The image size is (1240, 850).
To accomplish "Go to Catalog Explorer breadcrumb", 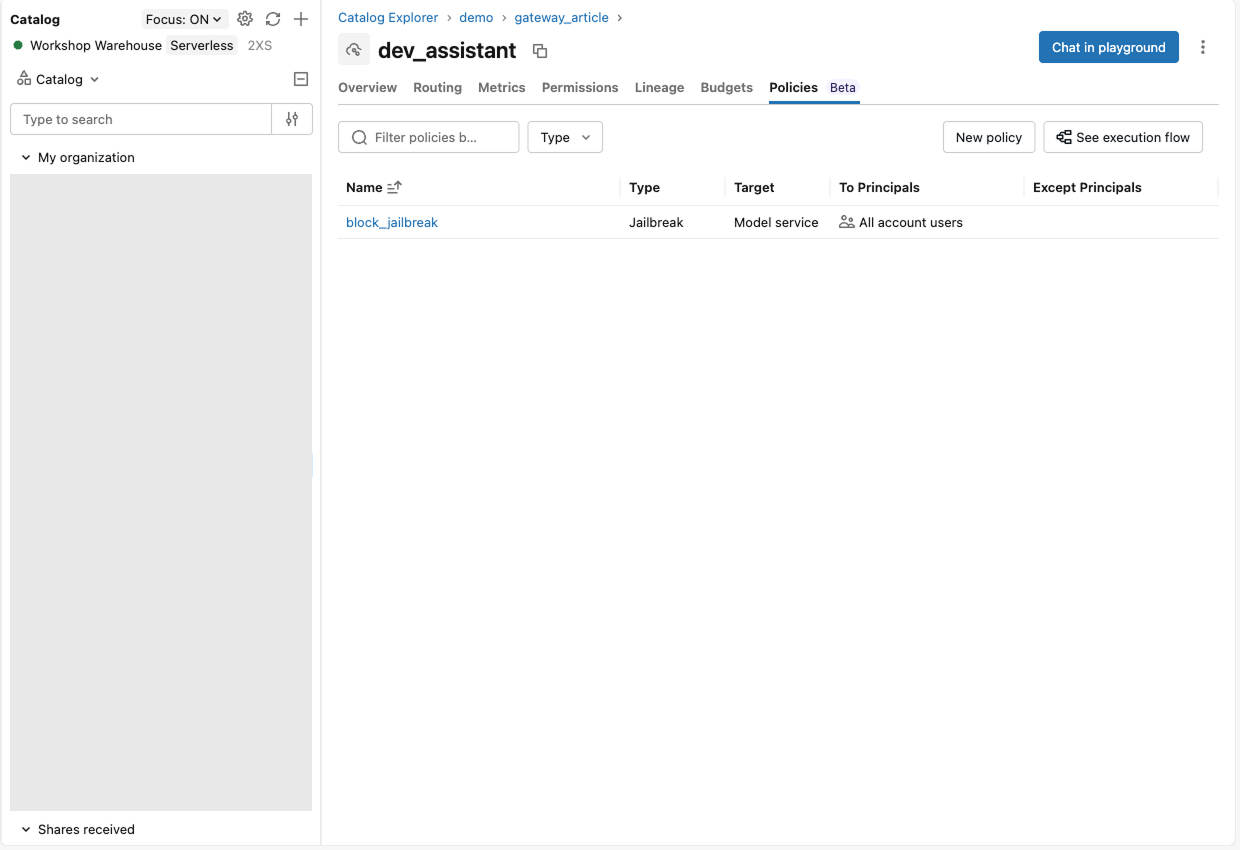I will [388, 17].
